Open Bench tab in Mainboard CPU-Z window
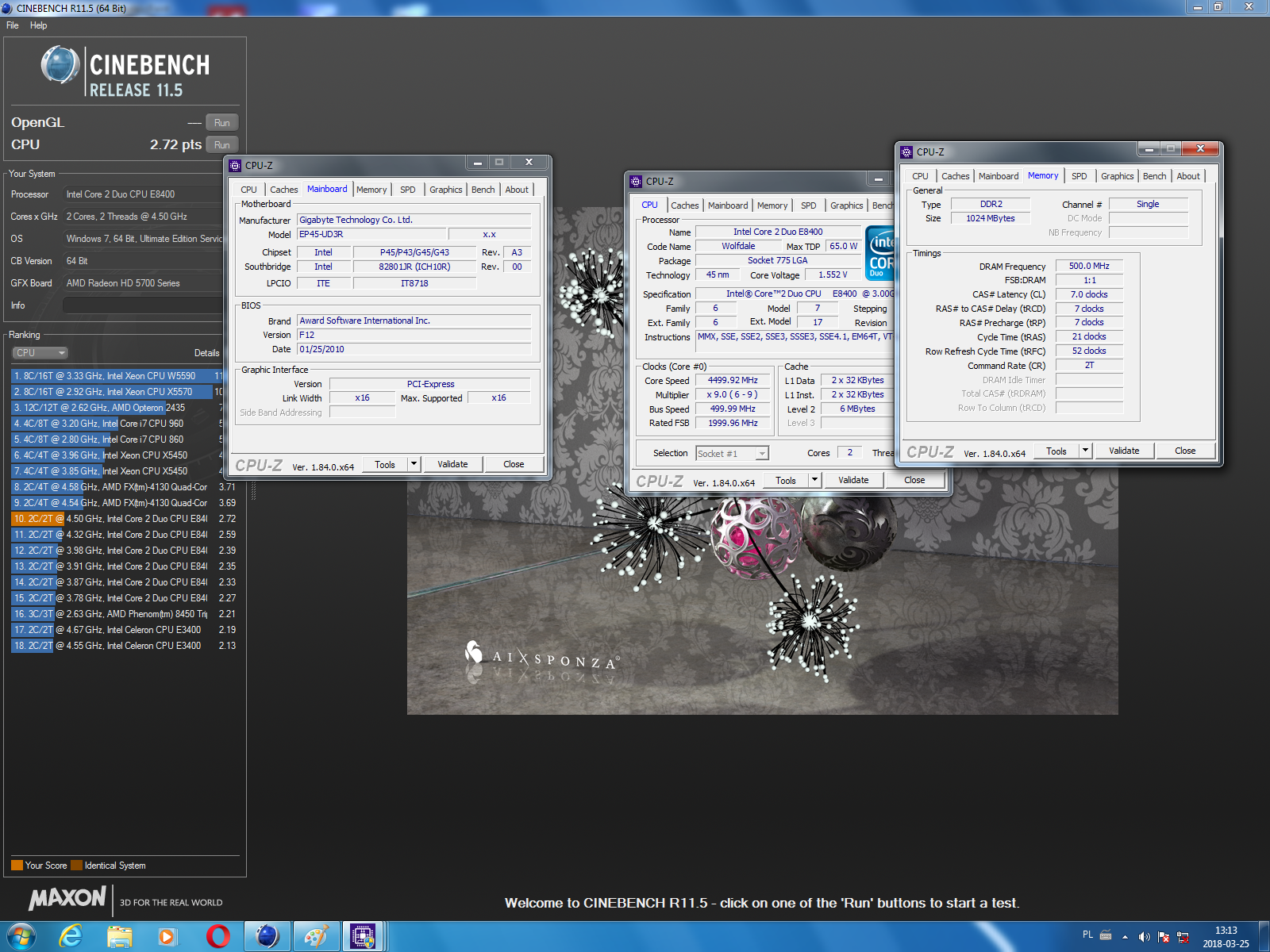The height and width of the screenshot is (952, 1270). [x=483, y=190]
